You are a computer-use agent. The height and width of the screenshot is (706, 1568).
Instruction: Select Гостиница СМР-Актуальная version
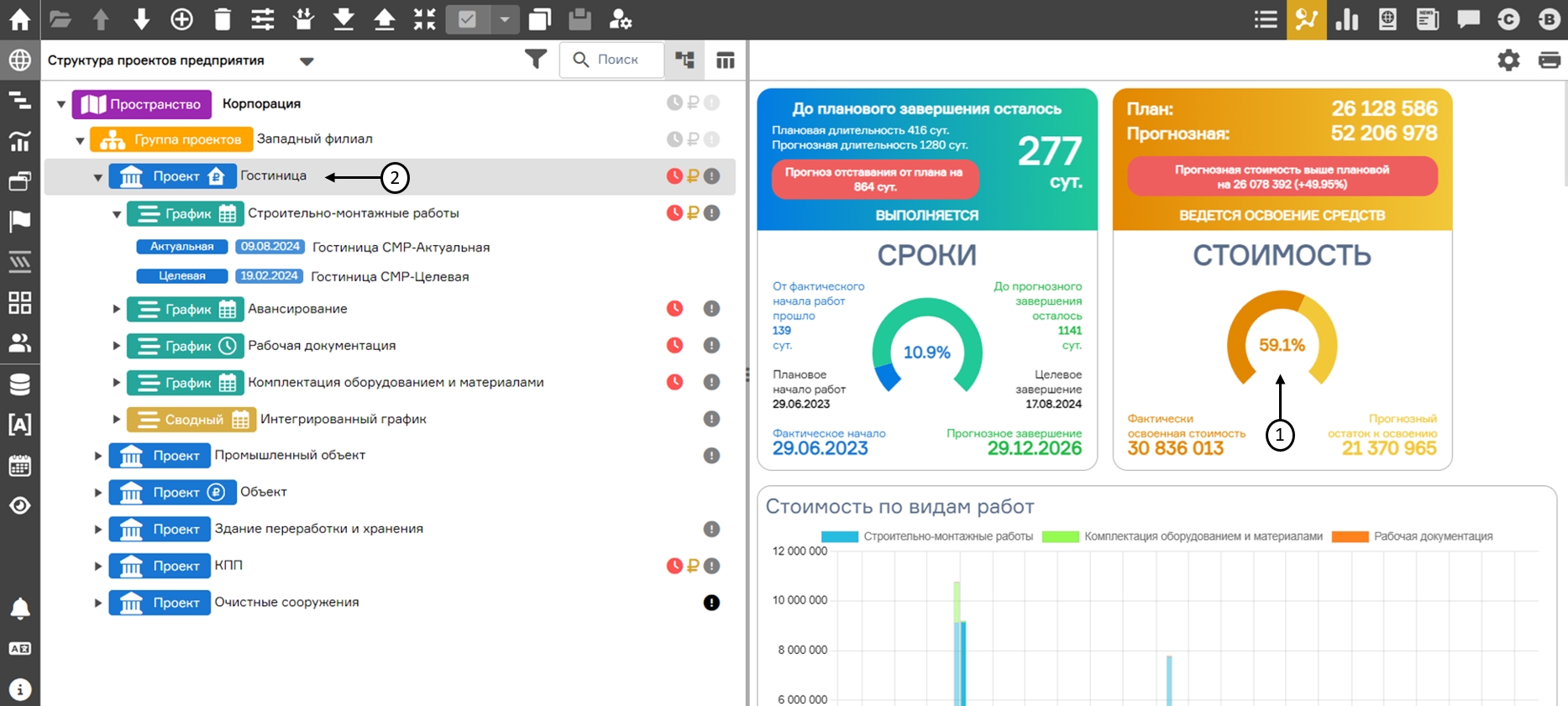point(401,248)
